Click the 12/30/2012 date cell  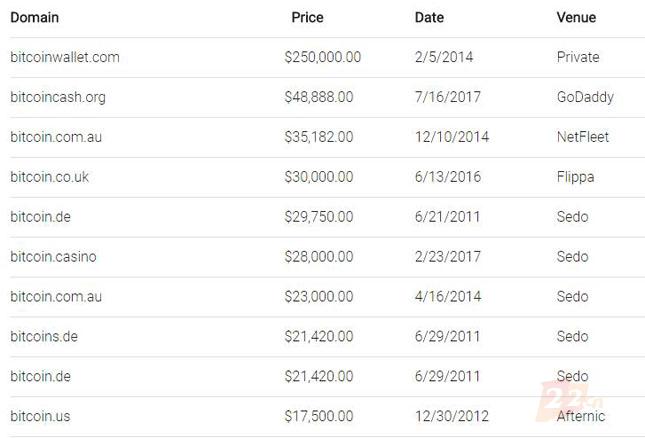tap(452, 415)
